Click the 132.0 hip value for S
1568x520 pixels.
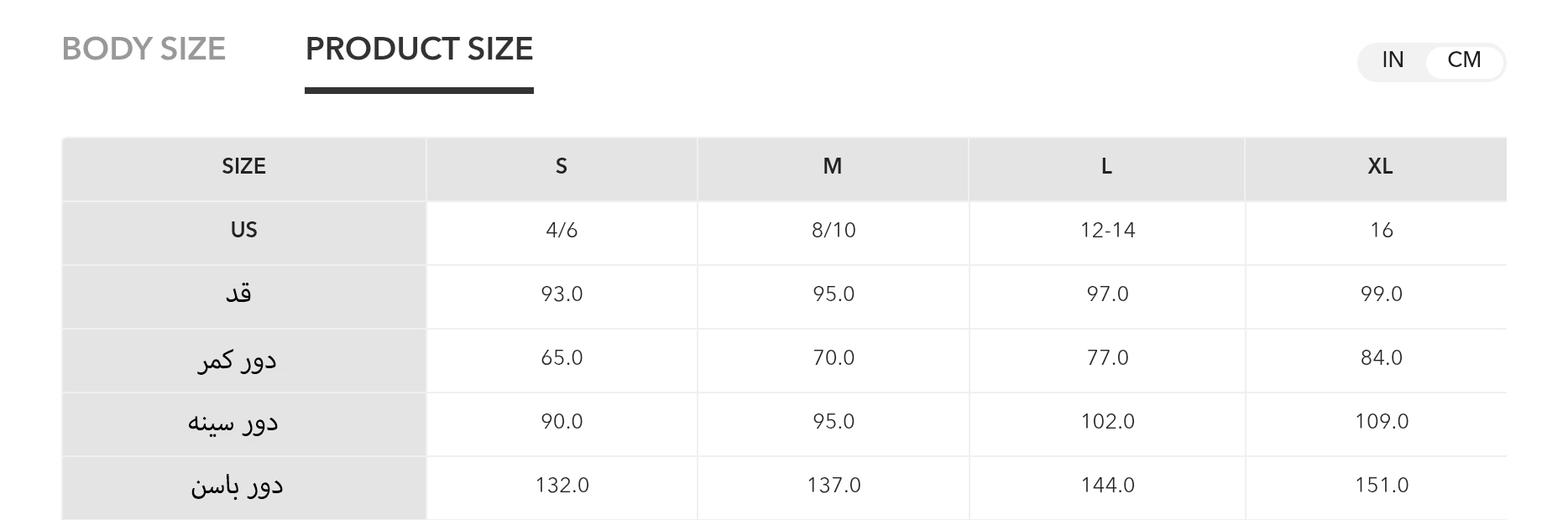562,485
